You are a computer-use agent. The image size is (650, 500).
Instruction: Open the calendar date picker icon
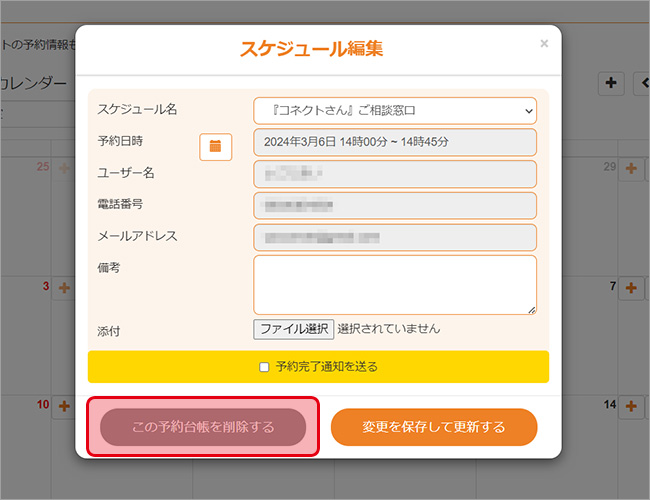tap(215, 146)
